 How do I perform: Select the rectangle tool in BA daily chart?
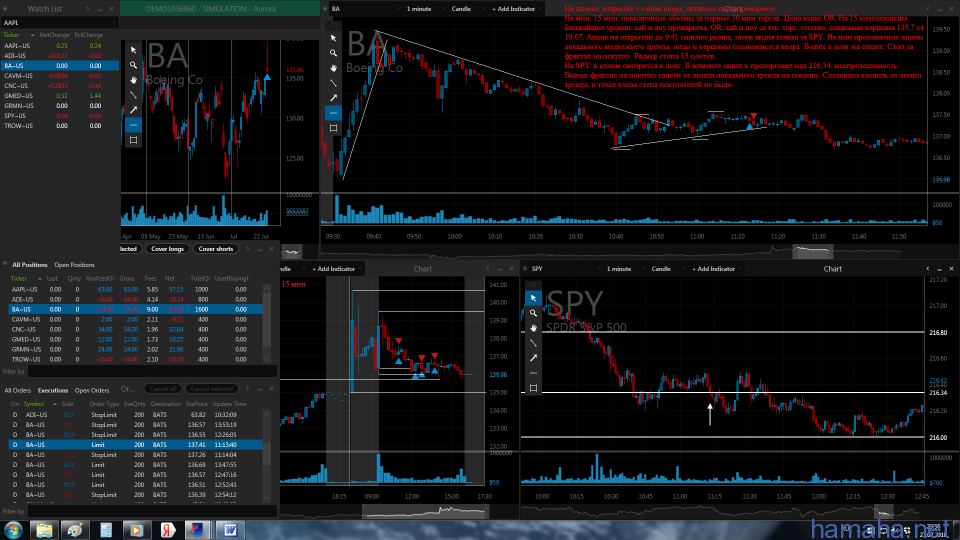click(x=133, y=140)
